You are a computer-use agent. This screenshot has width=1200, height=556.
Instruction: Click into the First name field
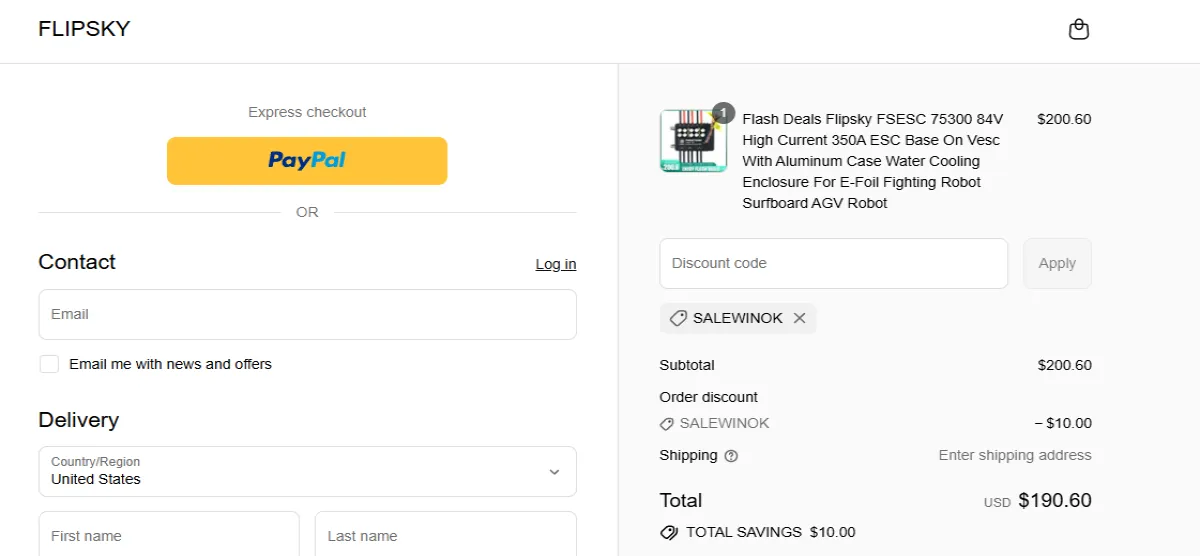(x=169, y=534)
